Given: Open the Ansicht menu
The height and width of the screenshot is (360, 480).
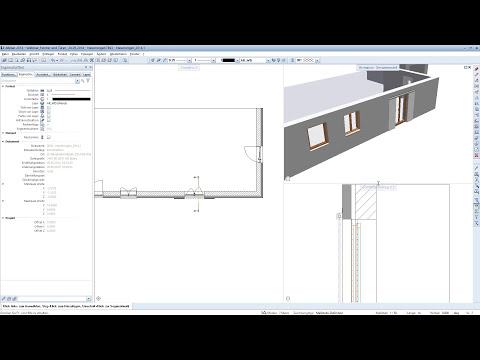Looking at the screenshot, I should click(x=34, y=54).
